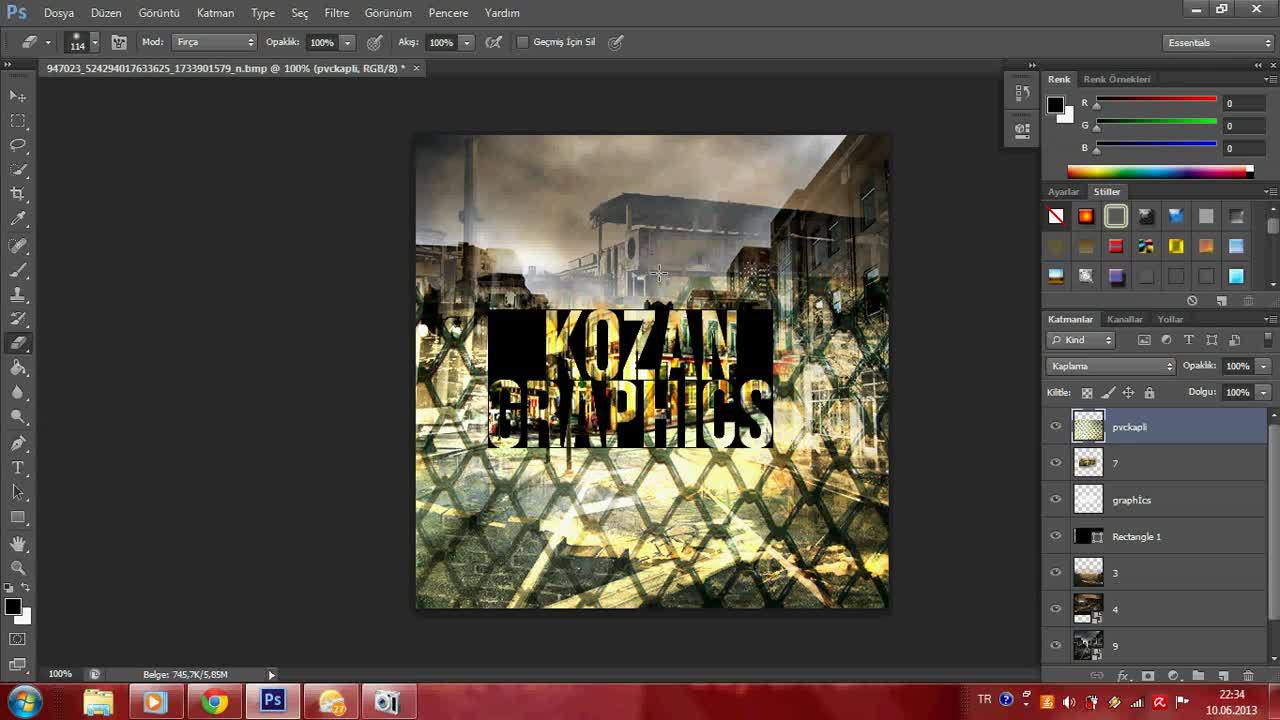Open the layer Opaklık slider dropdown

(1263, 366)
